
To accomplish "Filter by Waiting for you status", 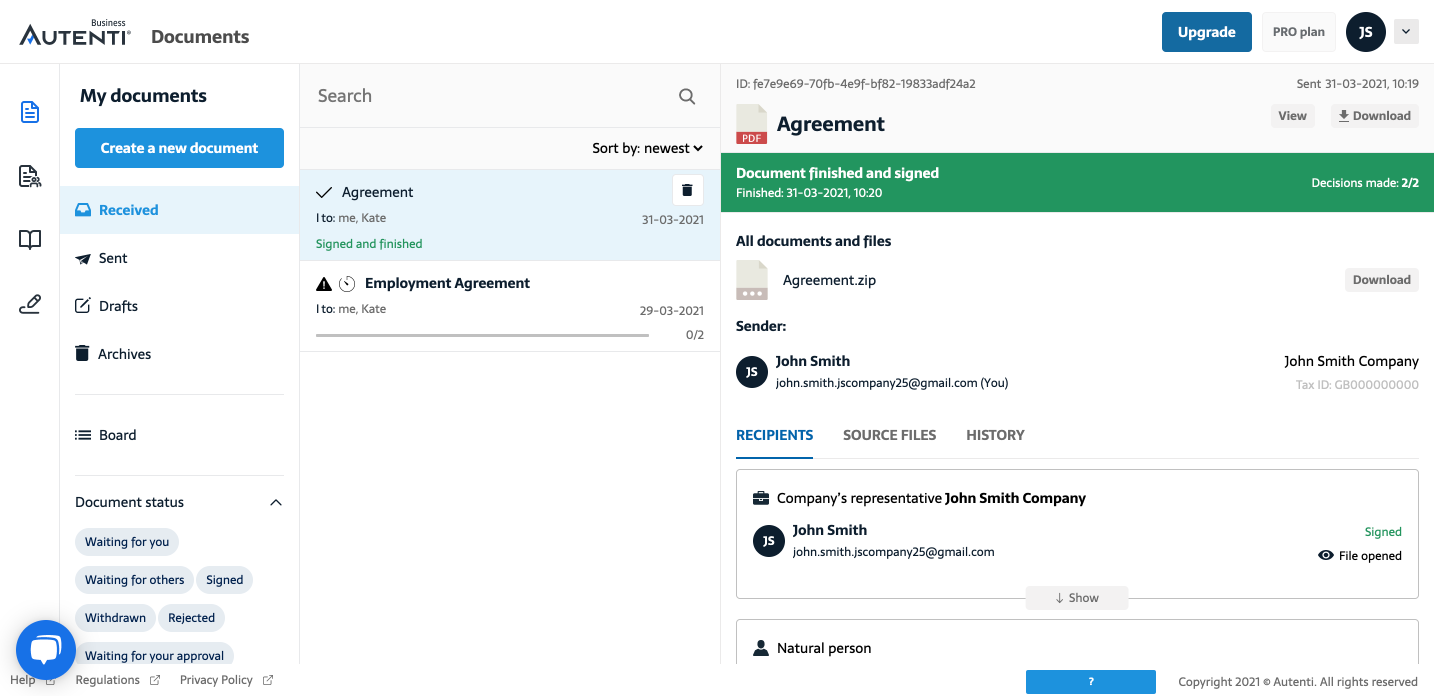I will point(127,542).
